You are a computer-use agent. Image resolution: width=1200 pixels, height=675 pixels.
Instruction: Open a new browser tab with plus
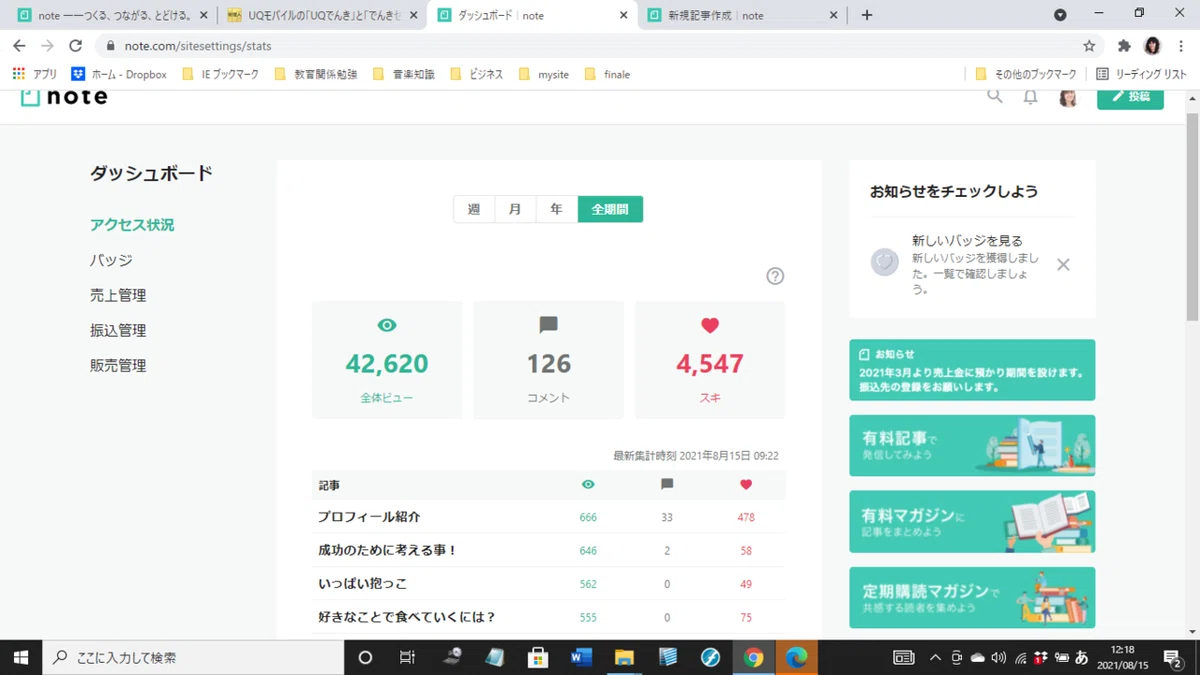tap(867, 15)
